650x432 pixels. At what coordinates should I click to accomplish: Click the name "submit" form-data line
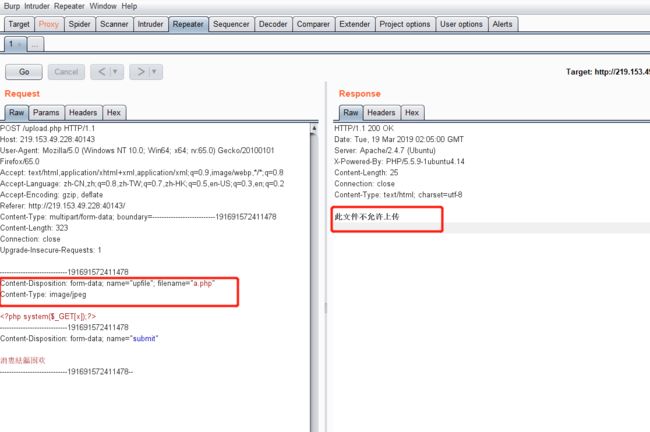point(79,339)
